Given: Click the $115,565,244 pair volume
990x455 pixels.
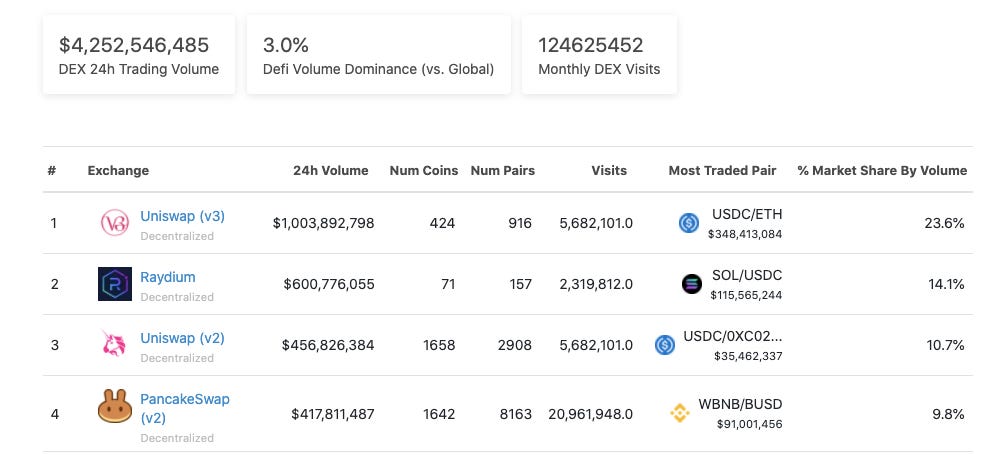Looking at the screenshot, I should (746, 295).
